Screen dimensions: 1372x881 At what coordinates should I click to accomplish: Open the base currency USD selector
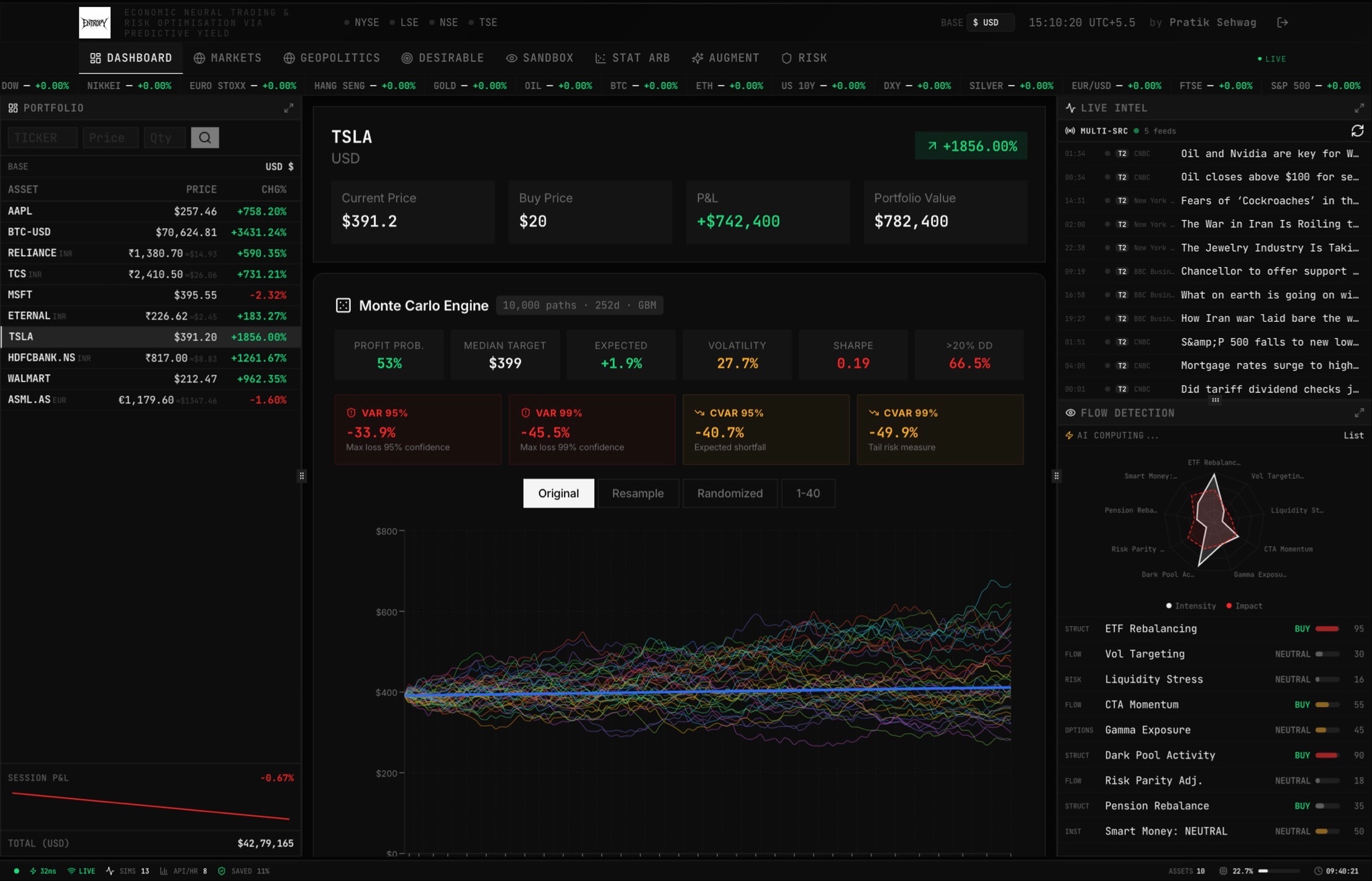tap(989, 22)
